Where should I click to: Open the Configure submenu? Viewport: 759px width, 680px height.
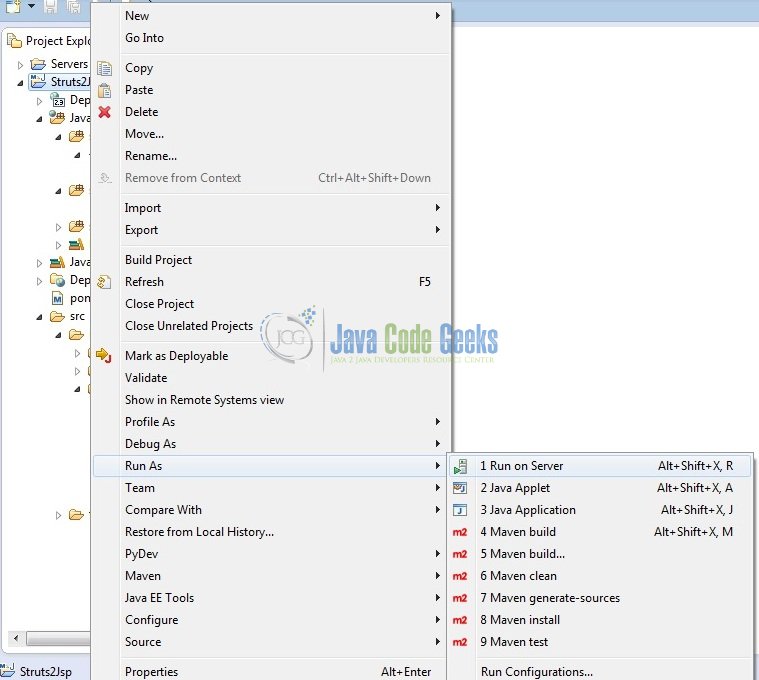tap(270, 620)
